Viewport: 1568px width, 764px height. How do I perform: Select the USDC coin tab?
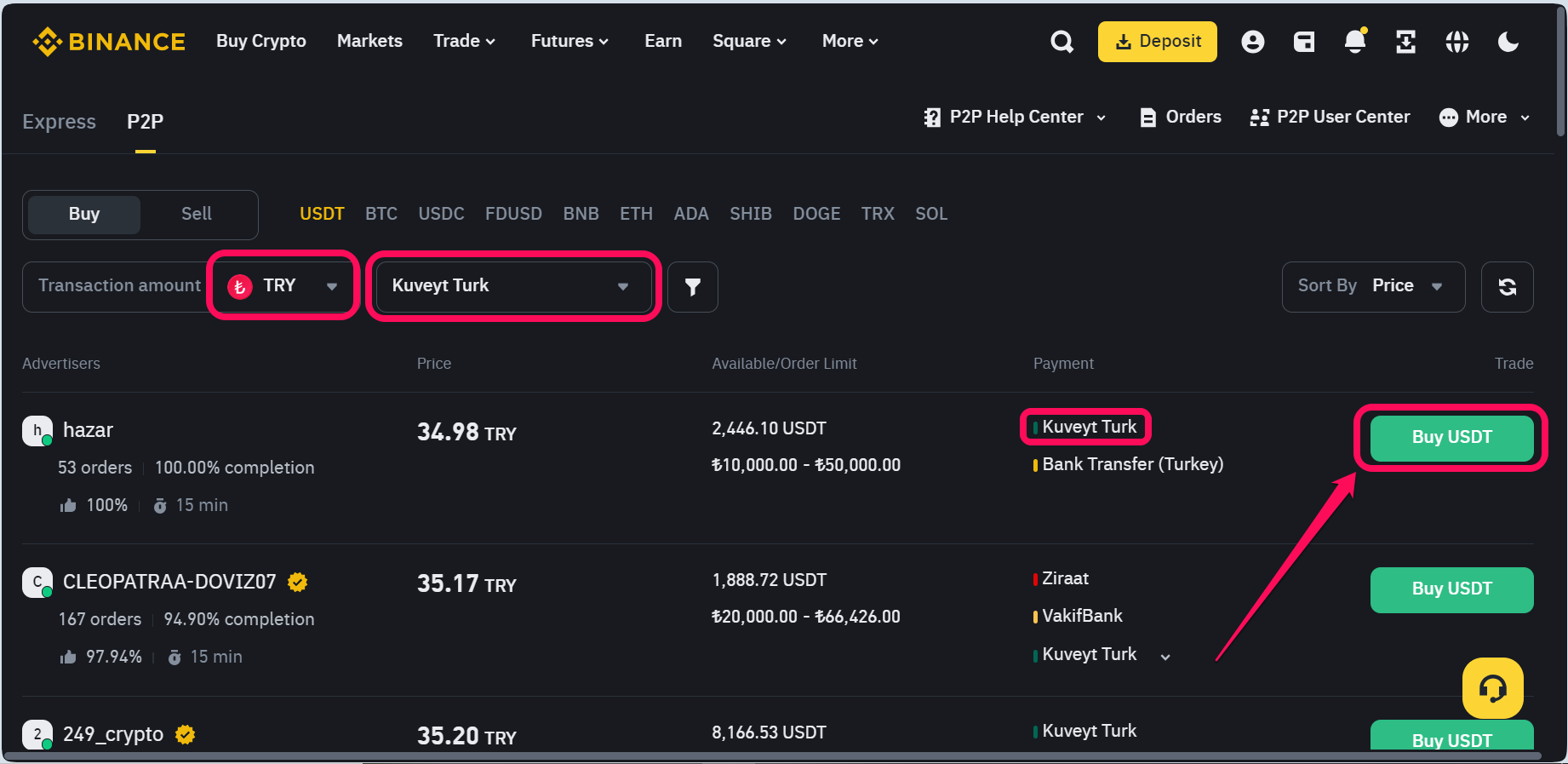pyautogui.click(x=441, y=214)
